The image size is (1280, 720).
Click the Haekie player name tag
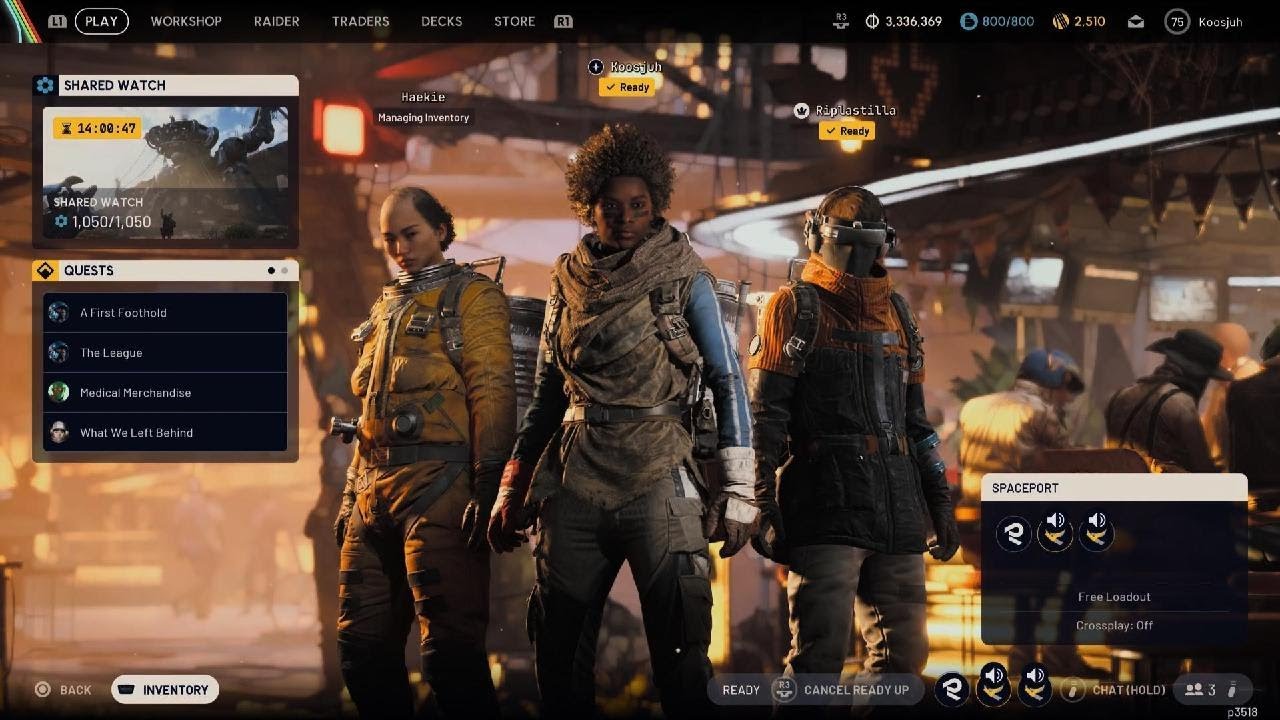[423, 97]
